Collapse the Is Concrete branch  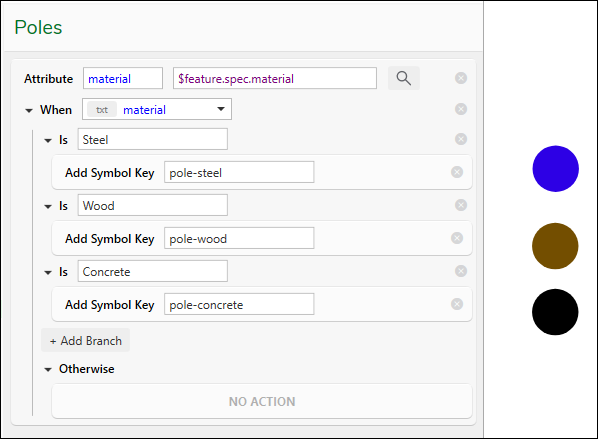(x=48, y=273)
